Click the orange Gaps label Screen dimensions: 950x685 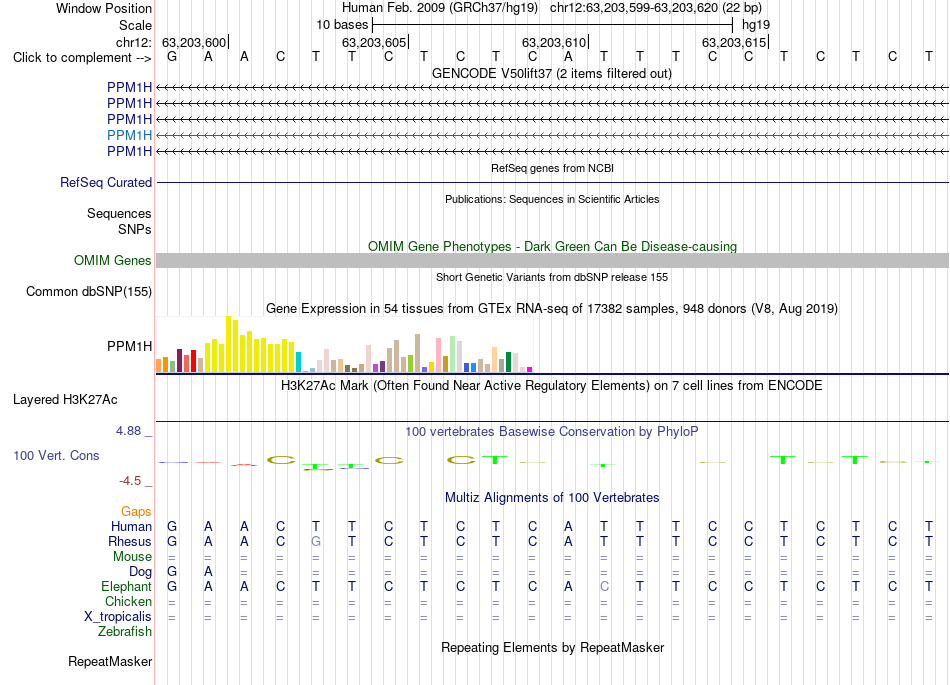pos(136,512)
